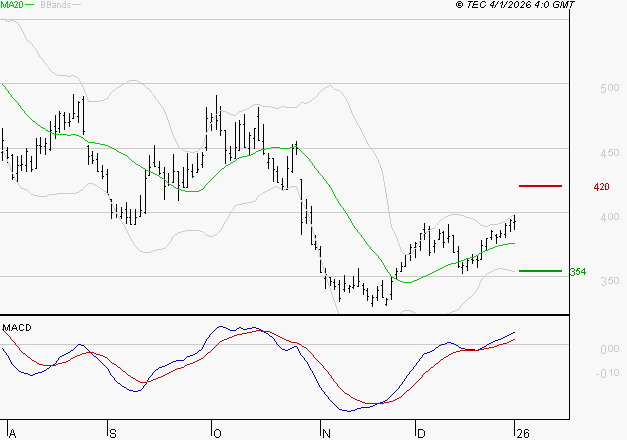The width and height of the screenshot is (627, 440).
Task: Click the S month marker on time axis
Action: 113,434
